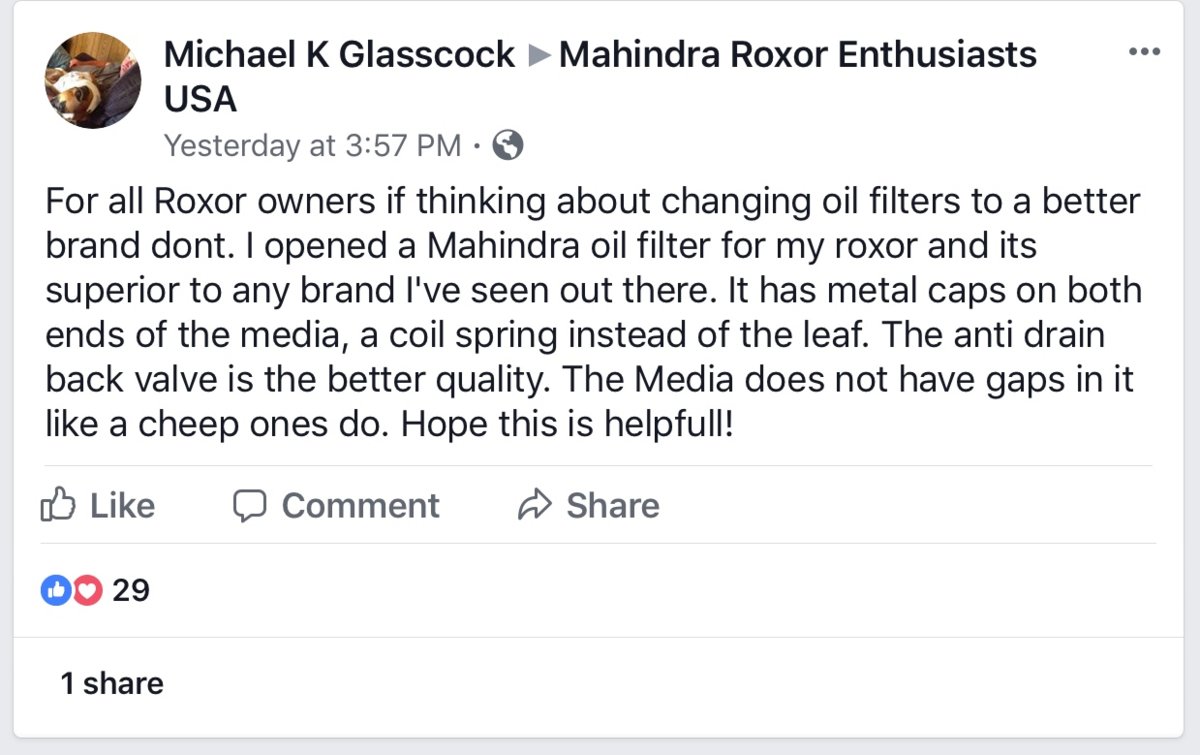Click the speech bubble Comment icon
Screen dimensions: 1200x755
coord(248,505)
